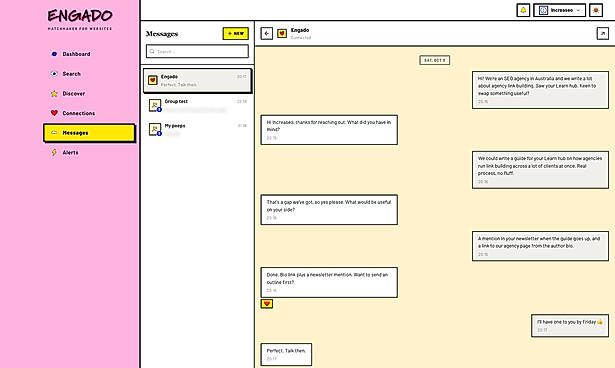Open the Group test conversation

point(197,105)
